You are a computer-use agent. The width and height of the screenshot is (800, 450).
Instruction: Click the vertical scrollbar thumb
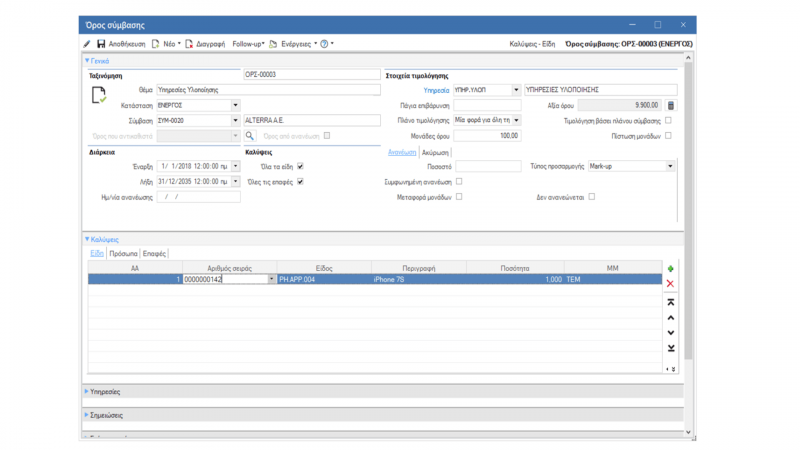click(688, 210)
